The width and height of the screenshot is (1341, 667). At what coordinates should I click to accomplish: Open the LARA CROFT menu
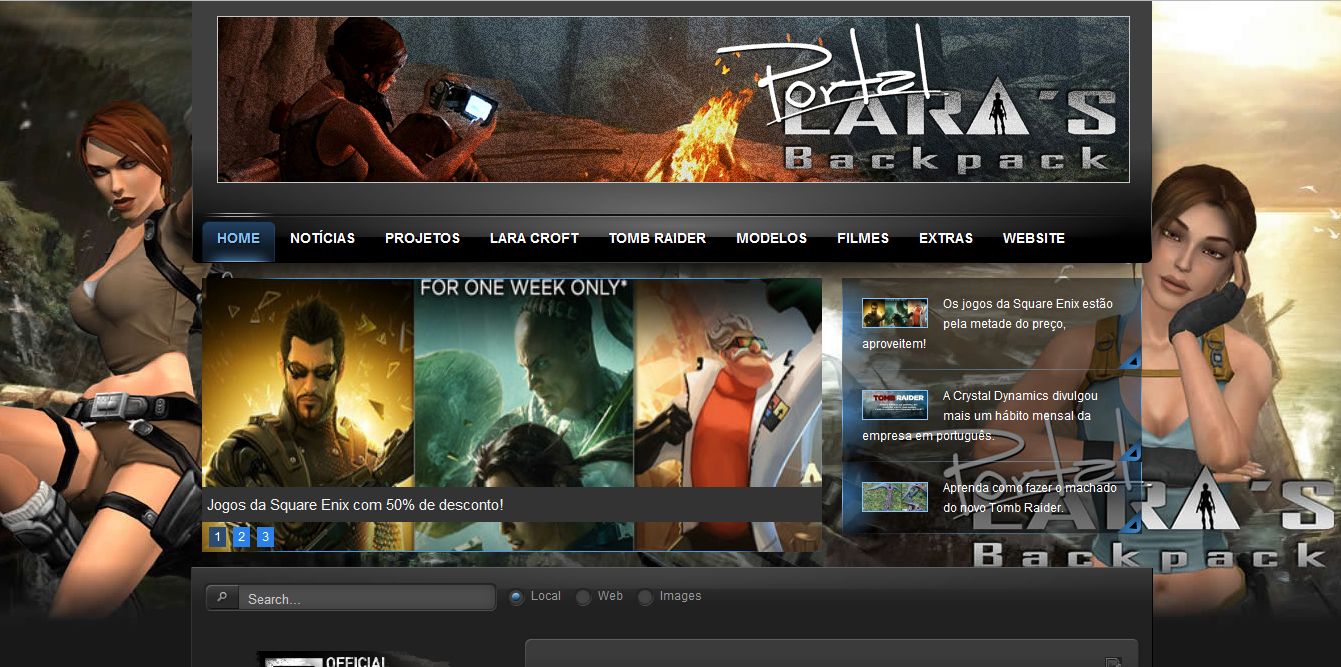click(x=534, y=239)
